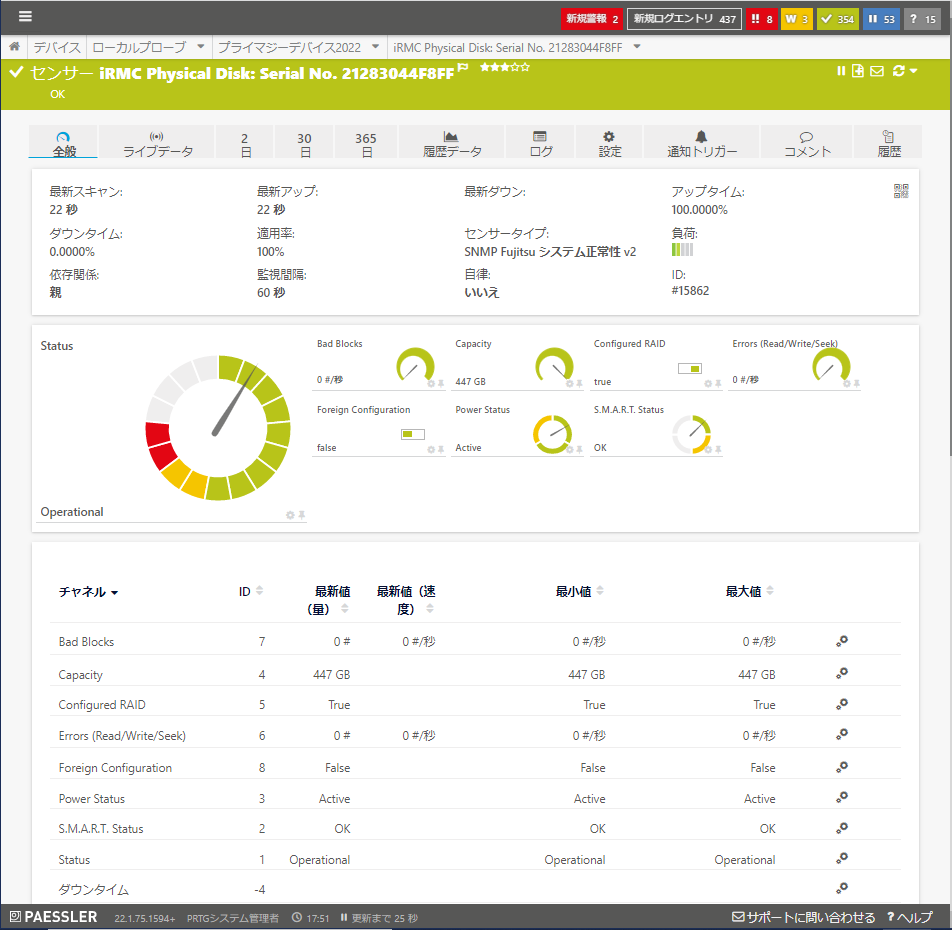Open the hamburger main menu
Screen dimensions: 952x930
(x=25, y=16)
